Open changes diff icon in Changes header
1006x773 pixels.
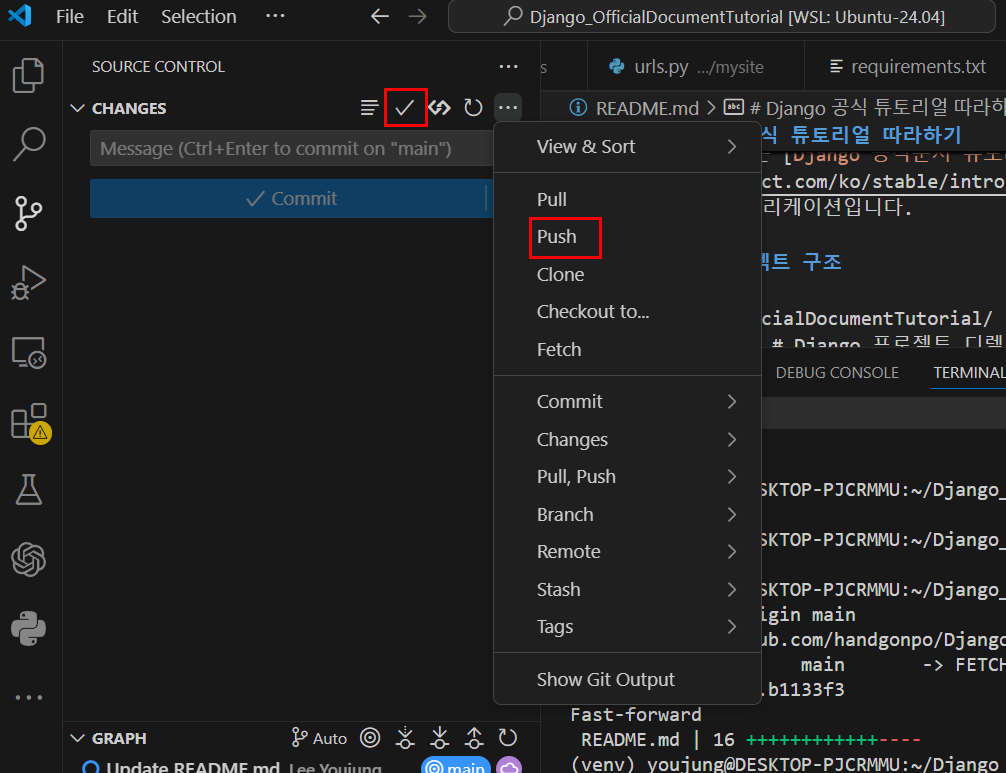[439, 108]
